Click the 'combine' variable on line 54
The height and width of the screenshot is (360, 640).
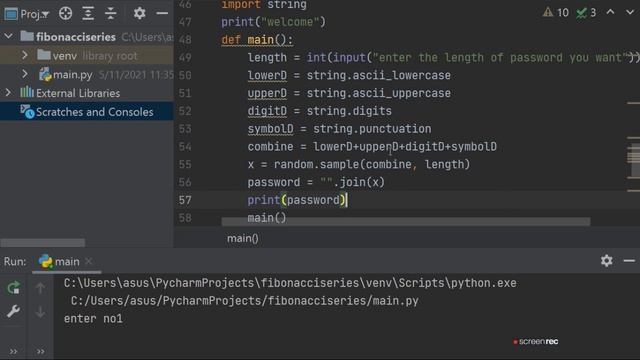270,147
